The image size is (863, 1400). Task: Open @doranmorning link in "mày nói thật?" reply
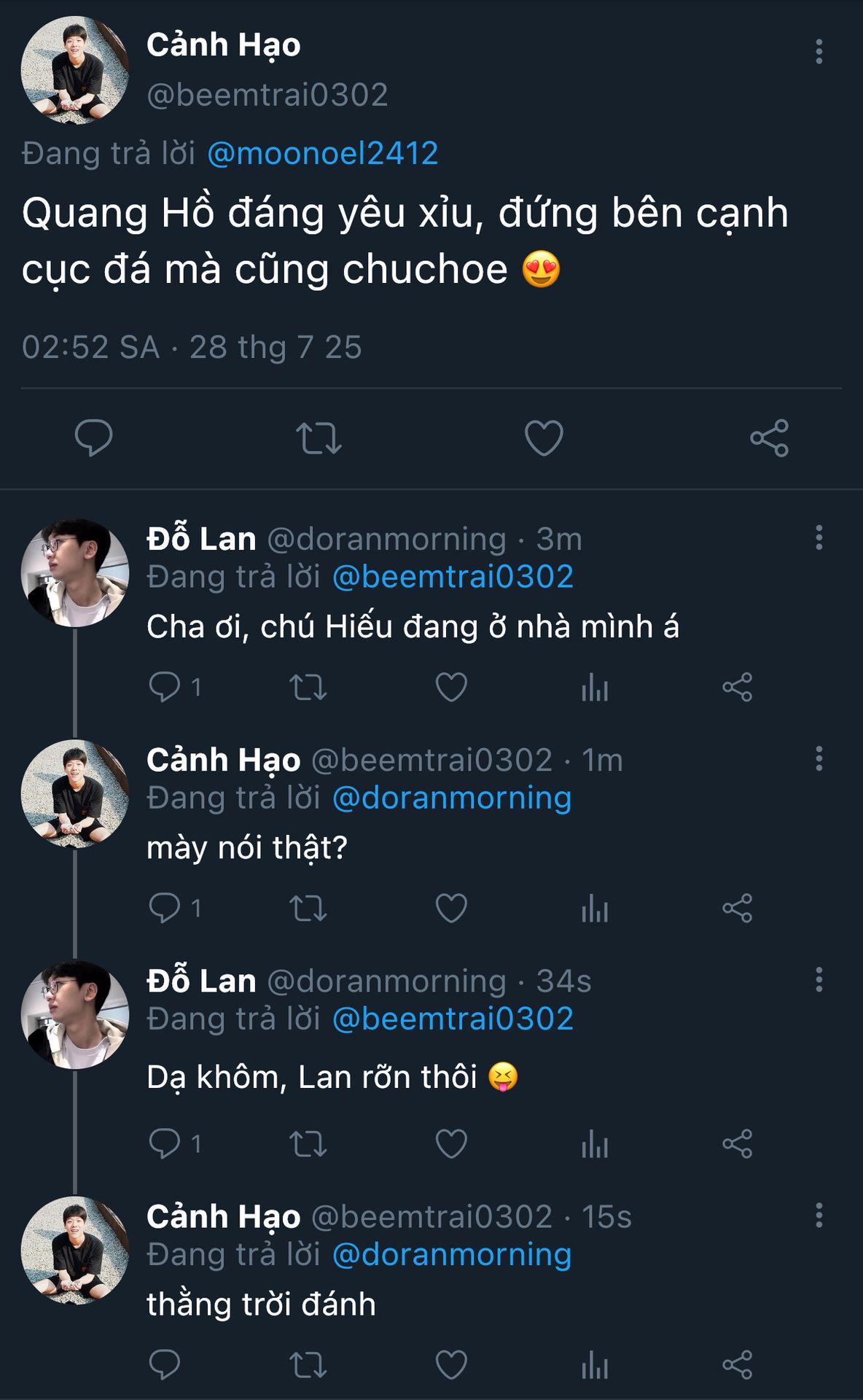[x=452, y=798]
